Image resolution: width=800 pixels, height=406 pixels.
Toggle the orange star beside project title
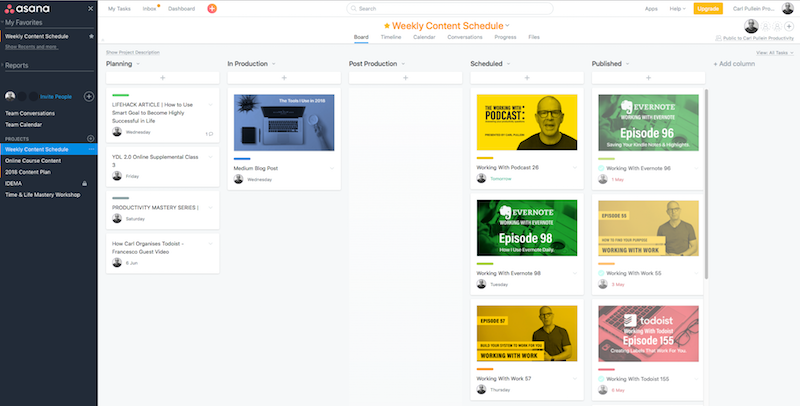tap(387, 26)
